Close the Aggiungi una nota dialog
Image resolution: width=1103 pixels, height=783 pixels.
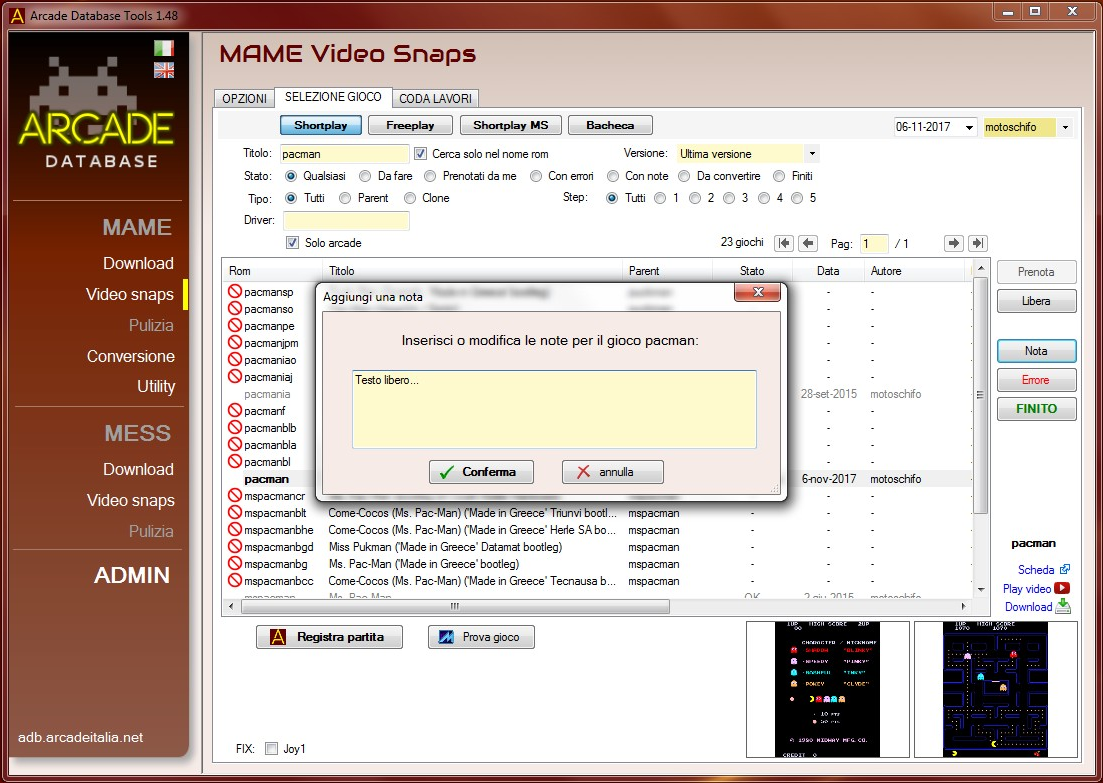point(758,292)
